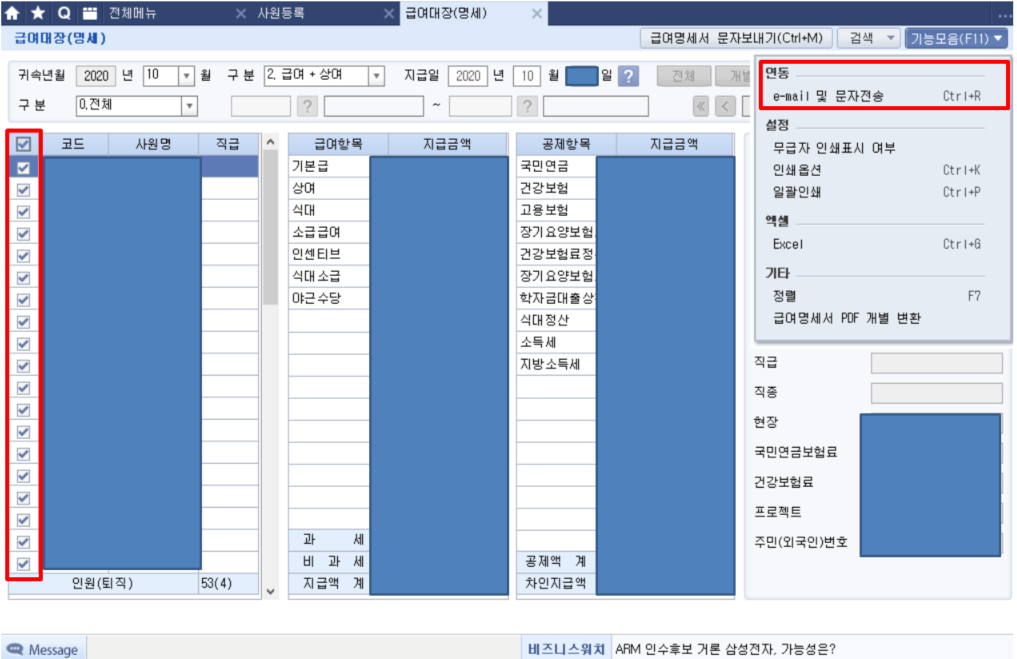1017x659 pixels.
Task: Uncheck the last employee row checkbox
Action: [23, 564]
